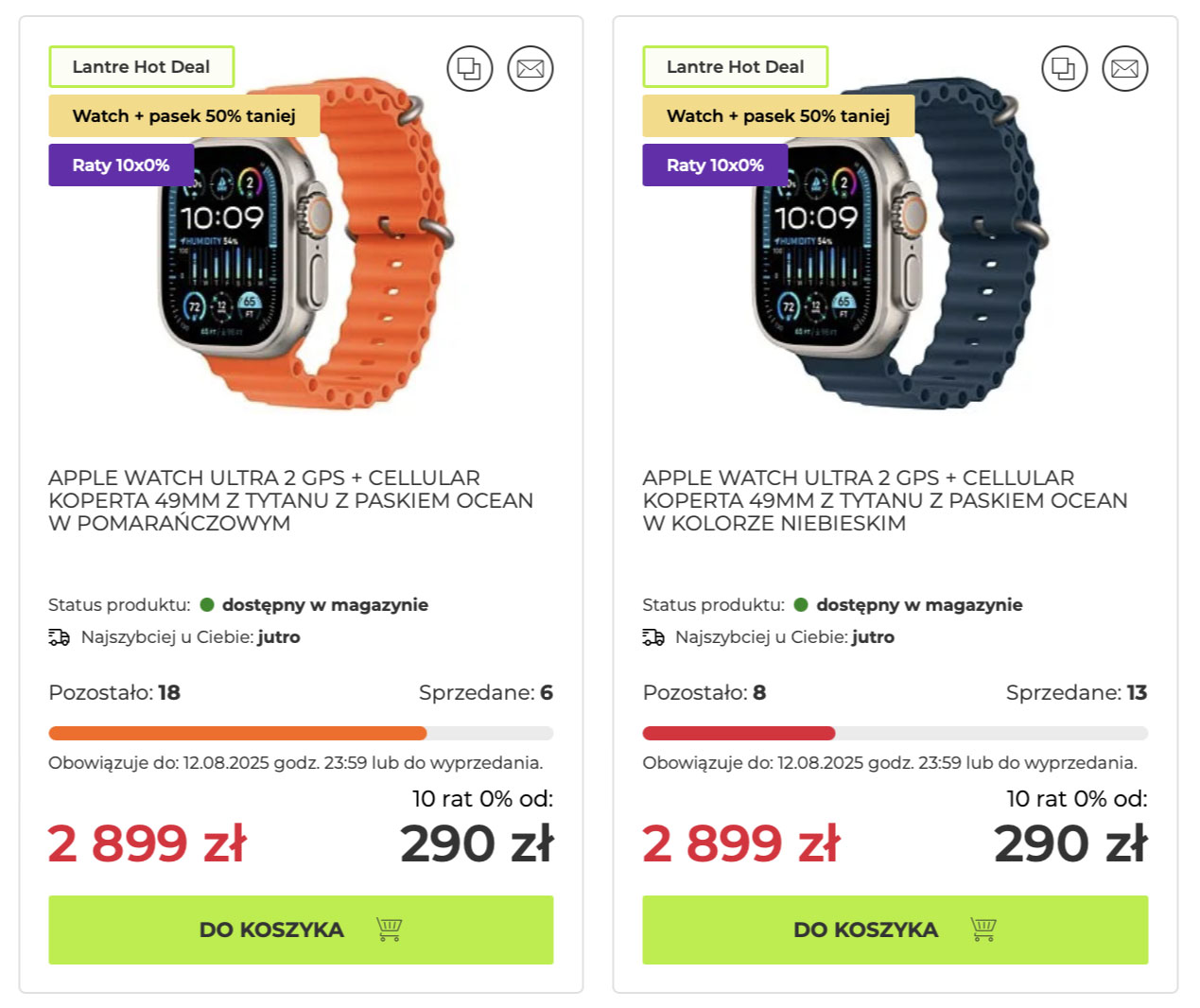Add blue Apple Watch Ultra to cart
The image size is (1200, 1008).
pos(896,930)
